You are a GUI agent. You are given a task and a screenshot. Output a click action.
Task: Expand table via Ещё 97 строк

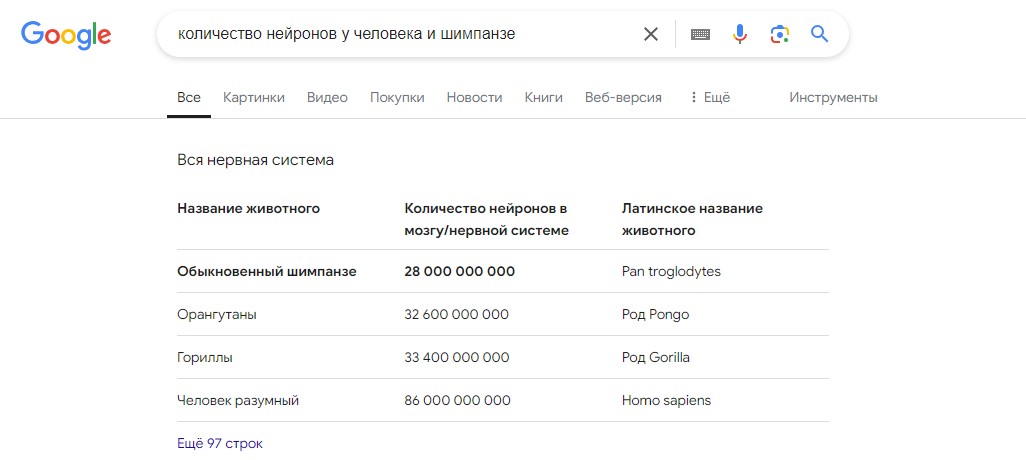(x=220, y=443)
